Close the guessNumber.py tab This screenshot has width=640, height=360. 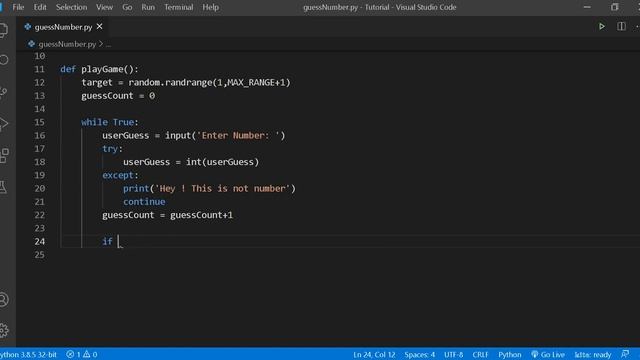(100, 27)
